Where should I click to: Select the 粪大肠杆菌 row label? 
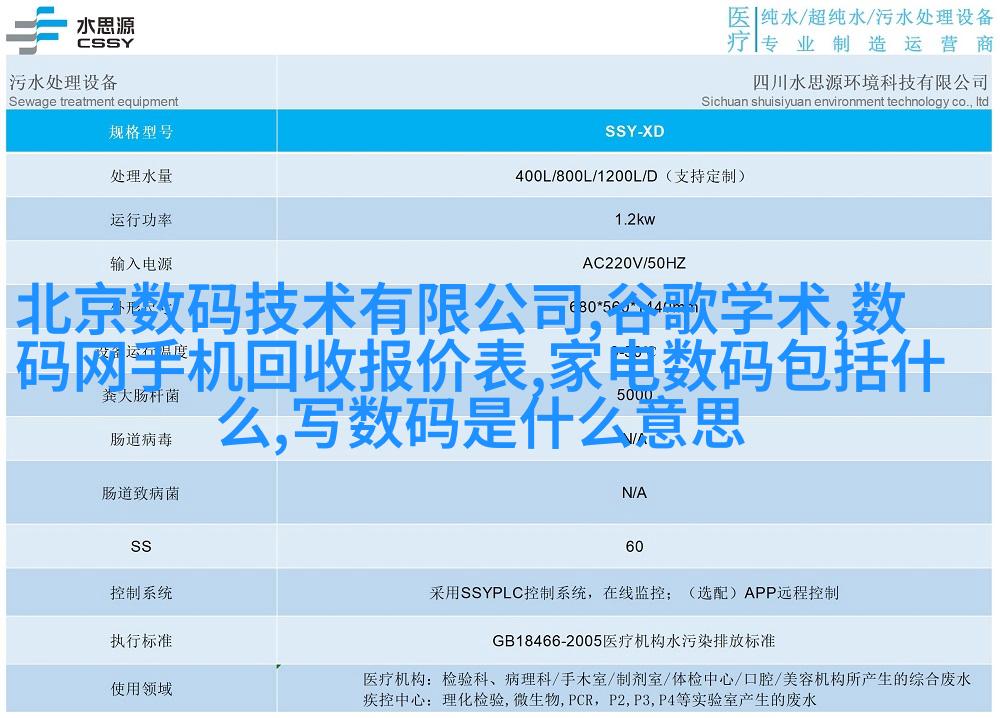pyautogui.click(x=141, y=395)
